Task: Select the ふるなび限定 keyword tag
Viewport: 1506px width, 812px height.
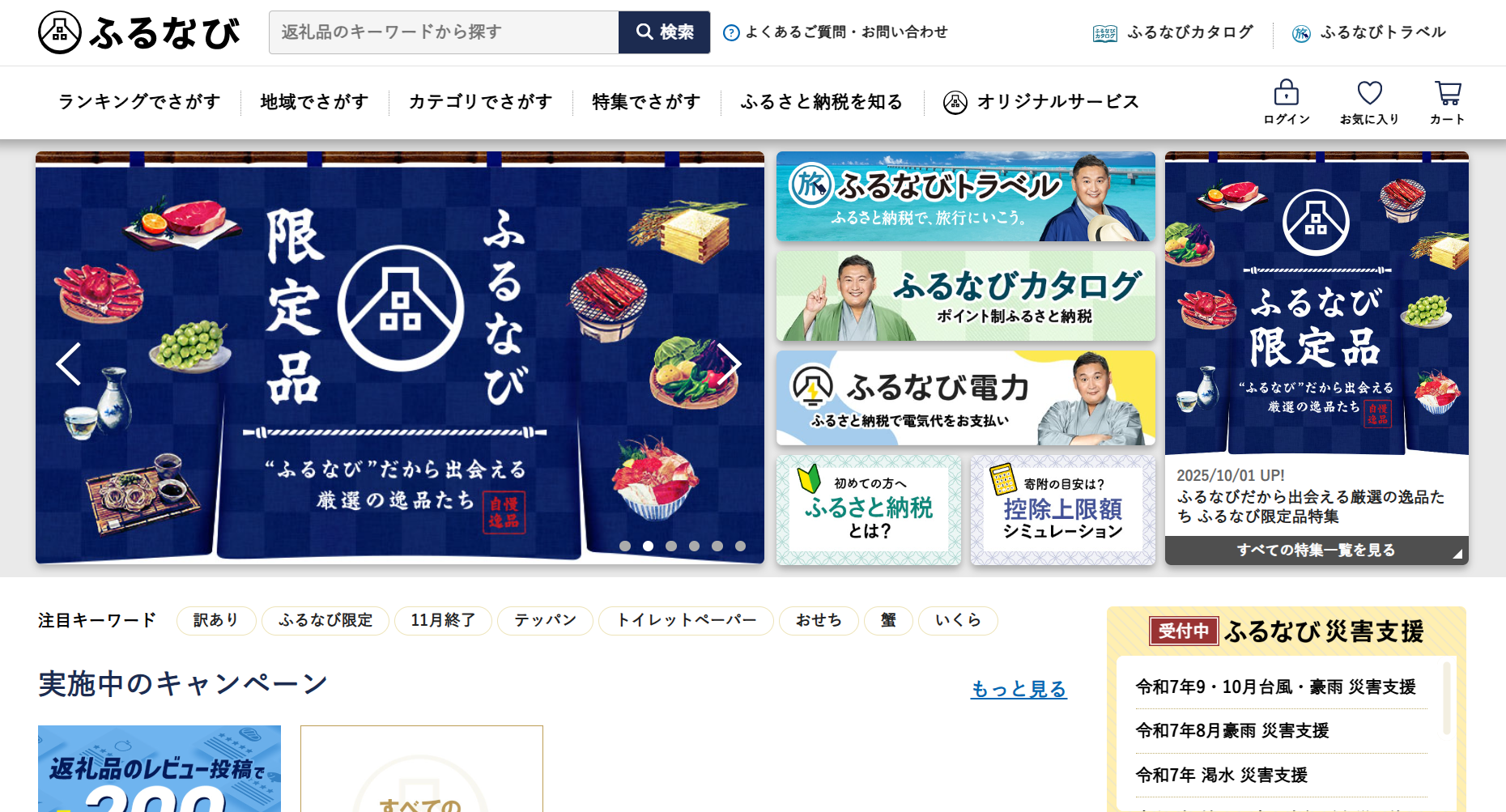Action: point(325,621)
